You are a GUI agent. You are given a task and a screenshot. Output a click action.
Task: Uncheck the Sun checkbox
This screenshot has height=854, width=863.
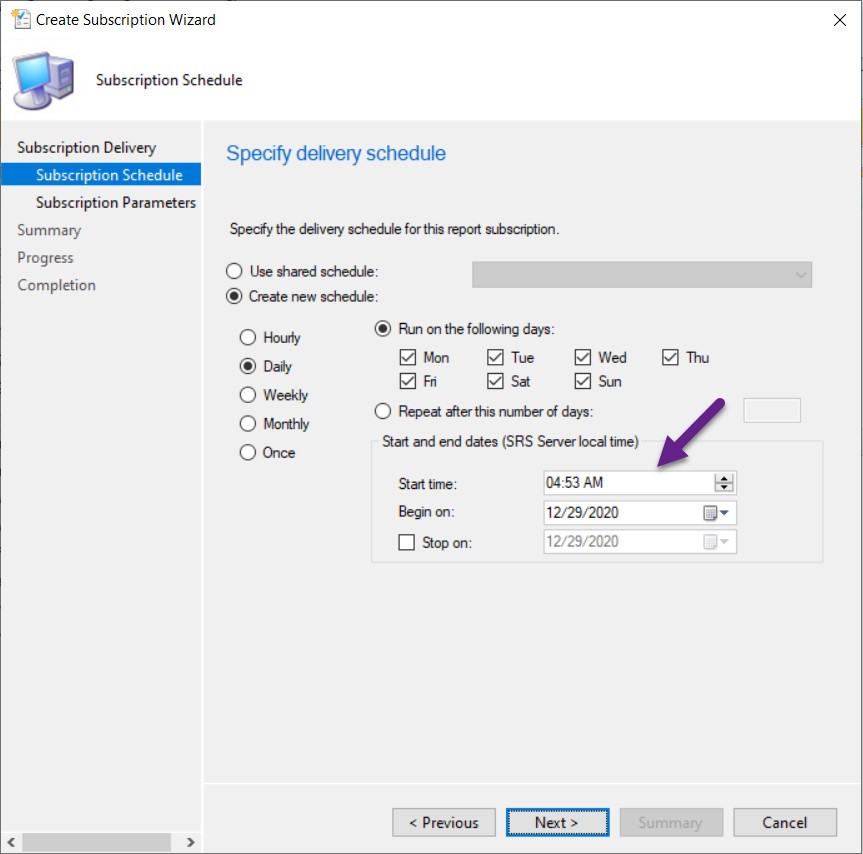[x=581, y=381]
